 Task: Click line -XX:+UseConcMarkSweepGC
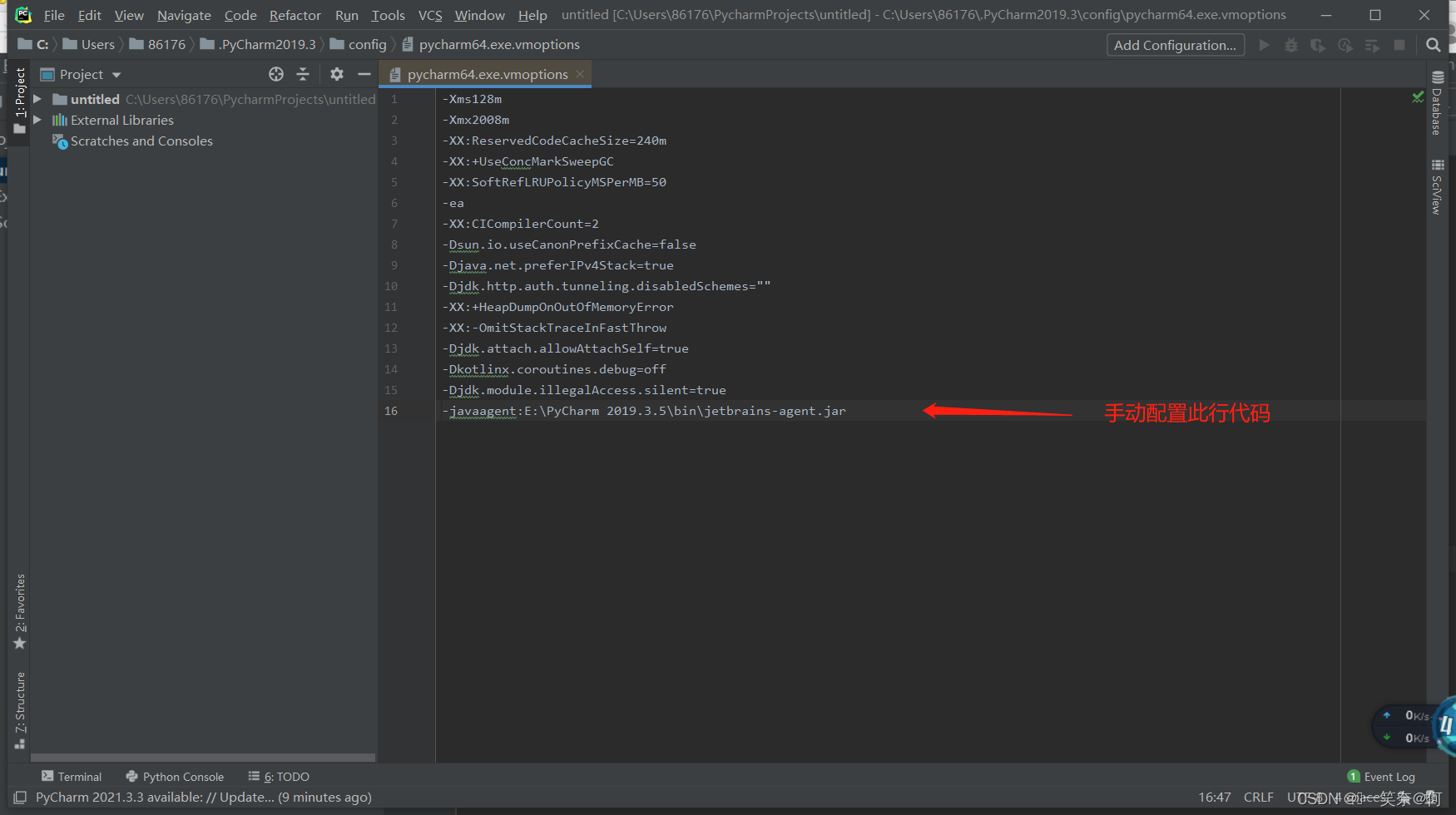(x=527, y=161)
